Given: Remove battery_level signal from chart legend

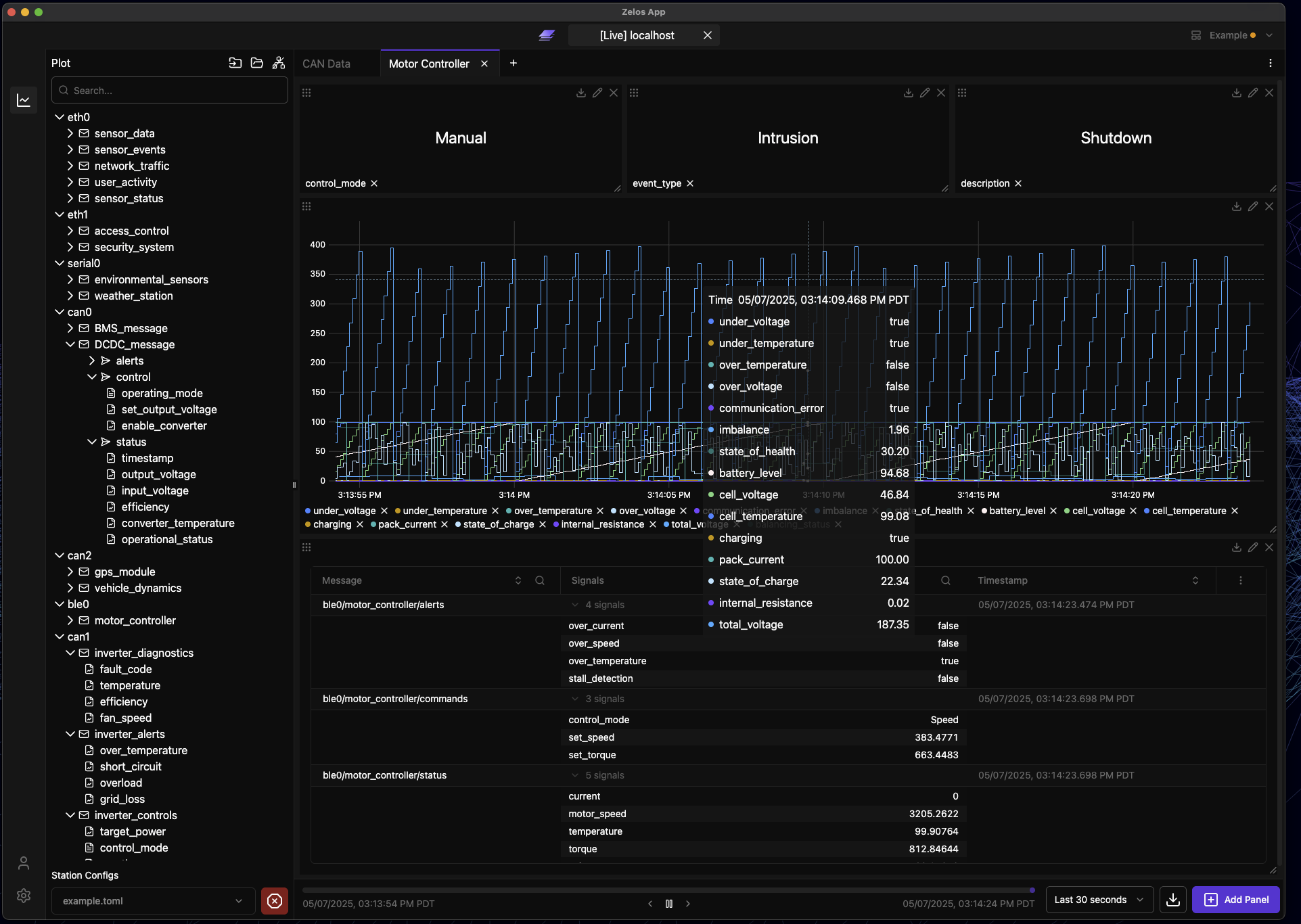Looking at the screenshot, I should tap(1053, 511).
